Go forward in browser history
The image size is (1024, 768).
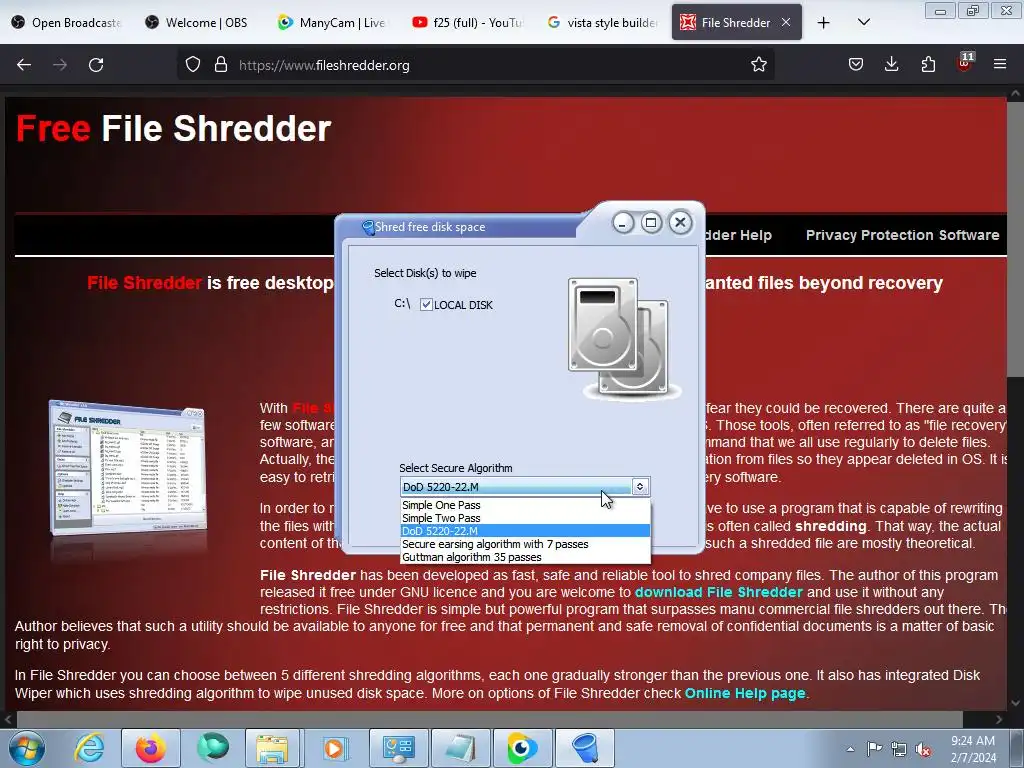60,65
